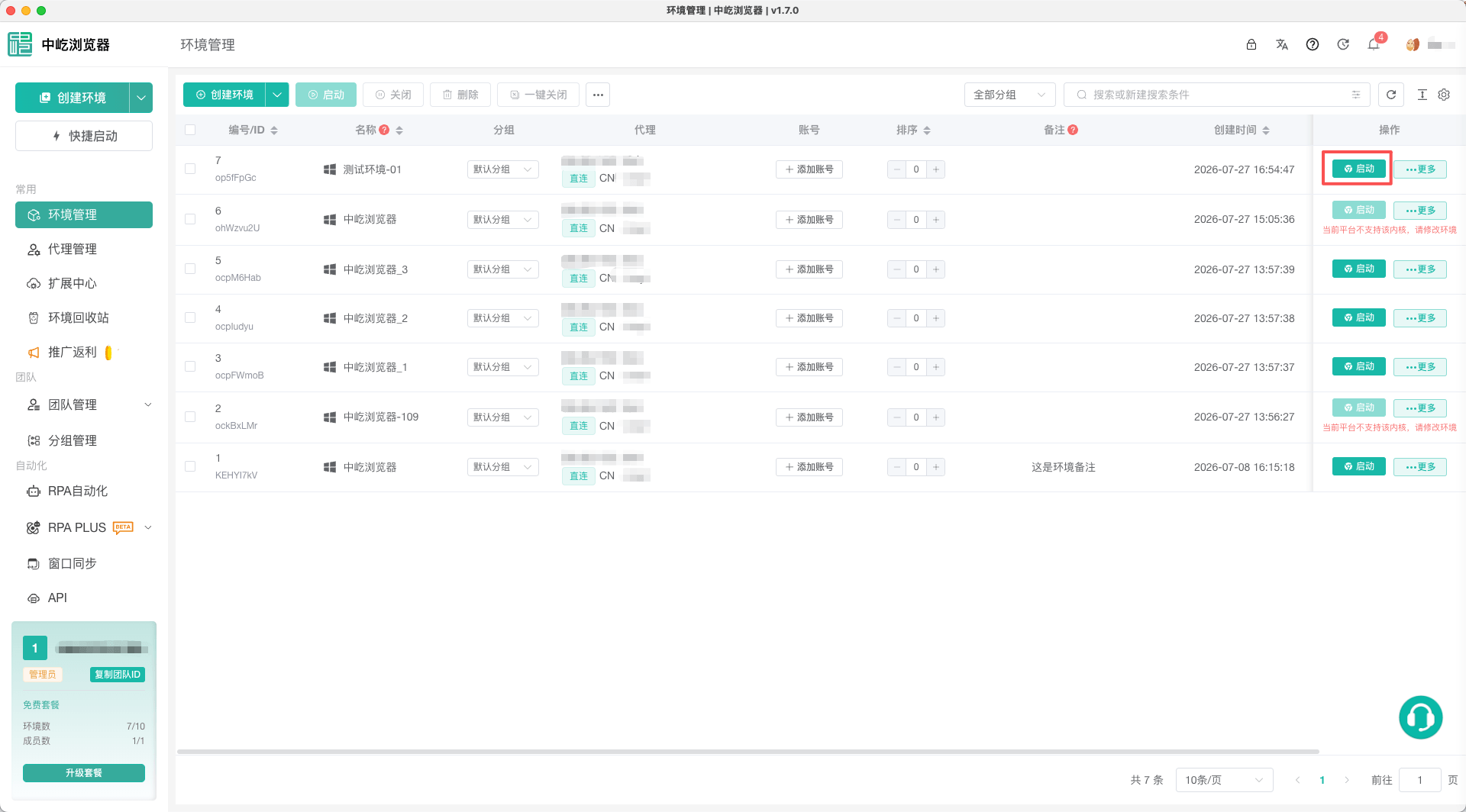This screenshot has height=812, width=1466.
Task: Toggle the select-all checkbox in table header
Action: pyautogui.click(x=190, y=130)
